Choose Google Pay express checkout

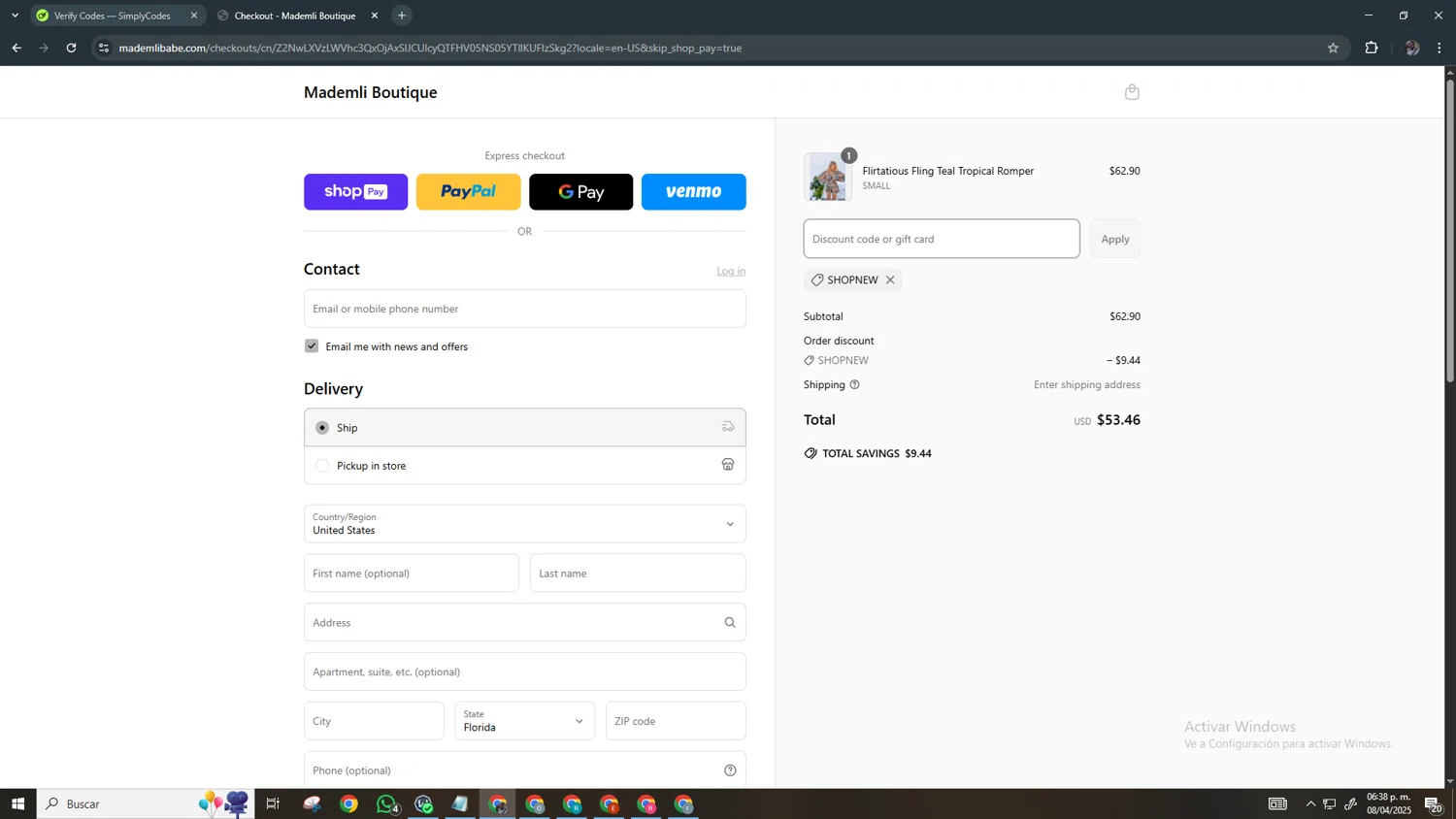coord(581,192)
